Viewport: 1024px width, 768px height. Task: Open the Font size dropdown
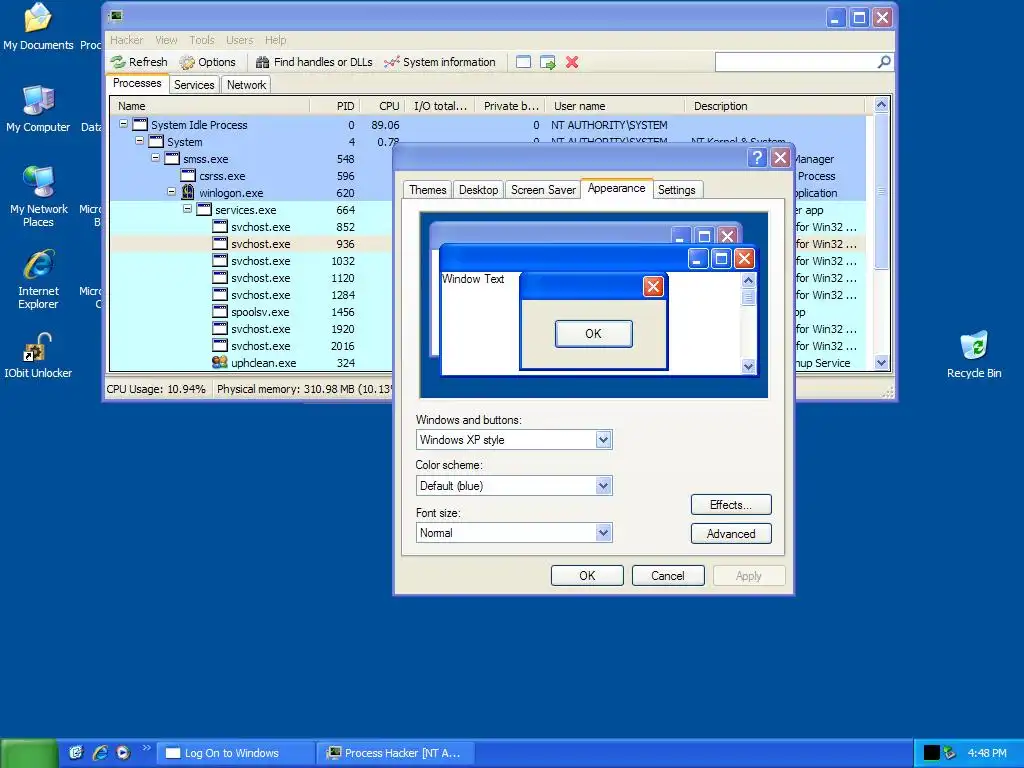(603, 532)
